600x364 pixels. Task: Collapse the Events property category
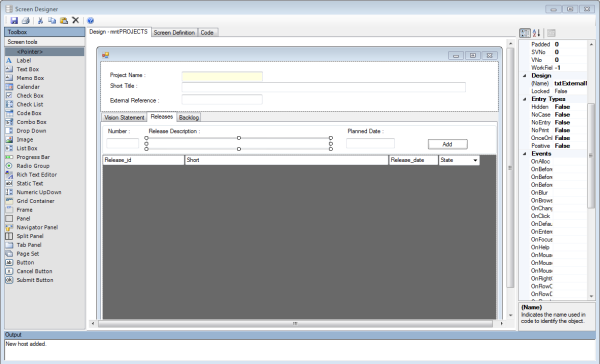point(525,154)
